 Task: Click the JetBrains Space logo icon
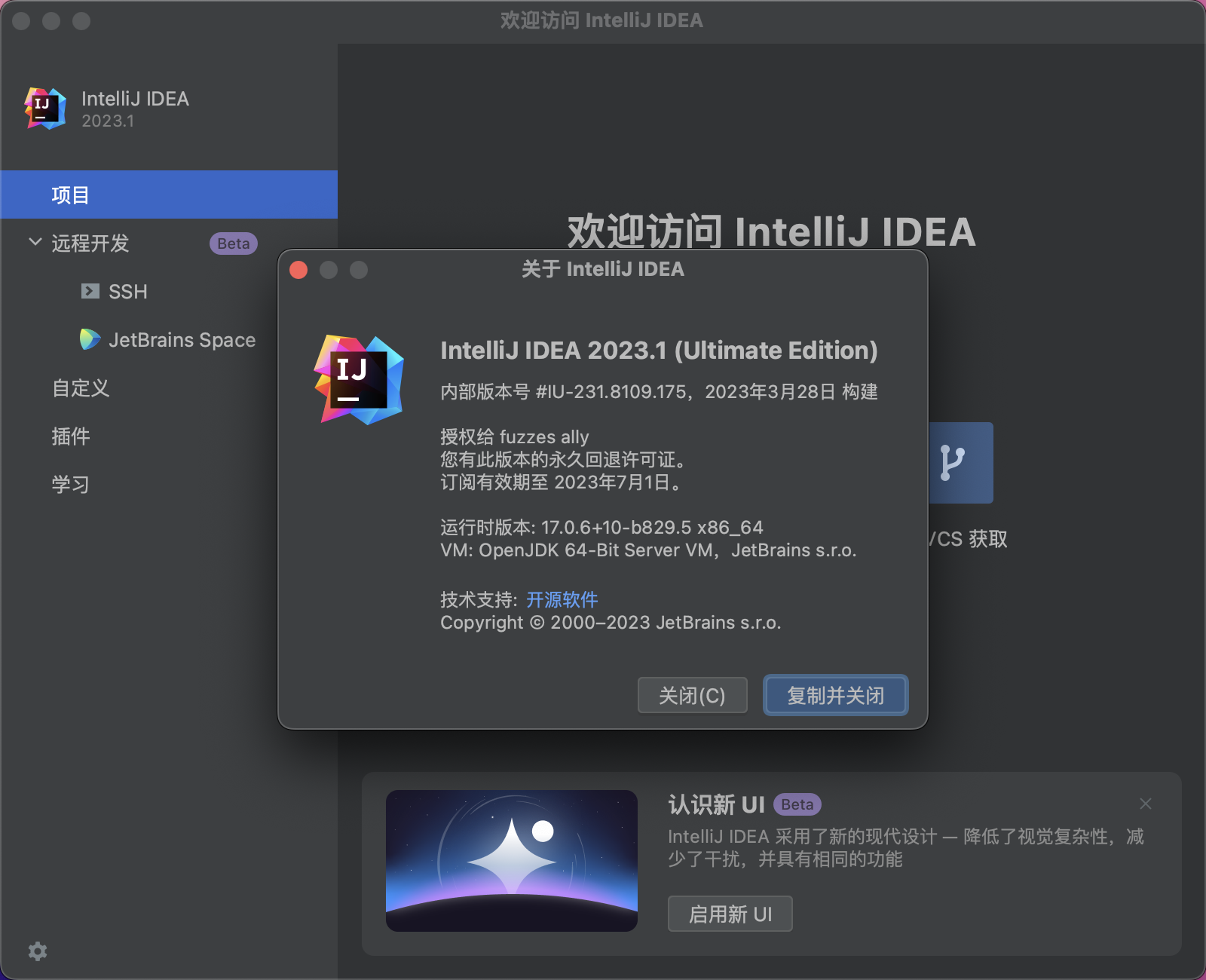click(90, 339)
